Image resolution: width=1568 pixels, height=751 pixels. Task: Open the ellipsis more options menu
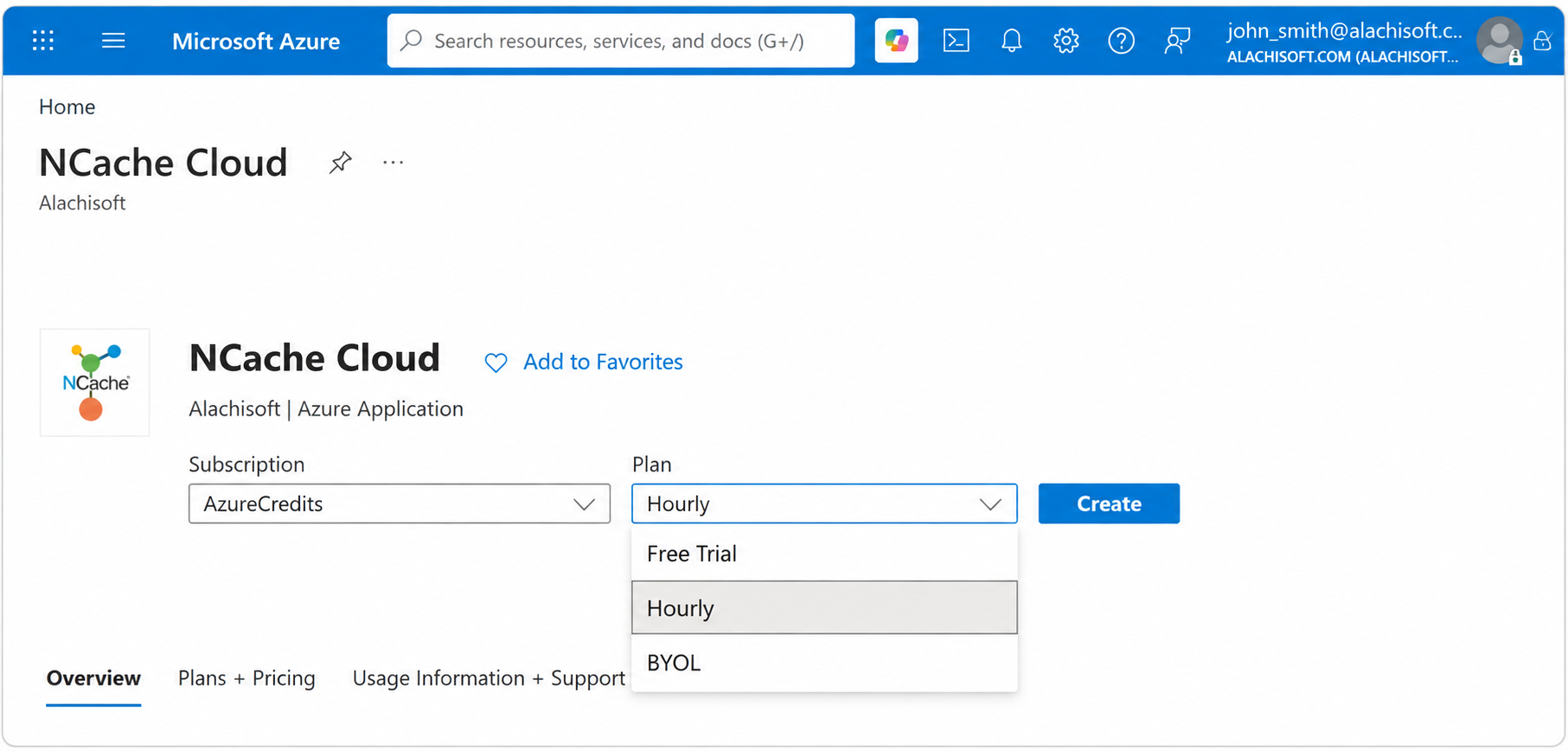click(x=394, y=163)
